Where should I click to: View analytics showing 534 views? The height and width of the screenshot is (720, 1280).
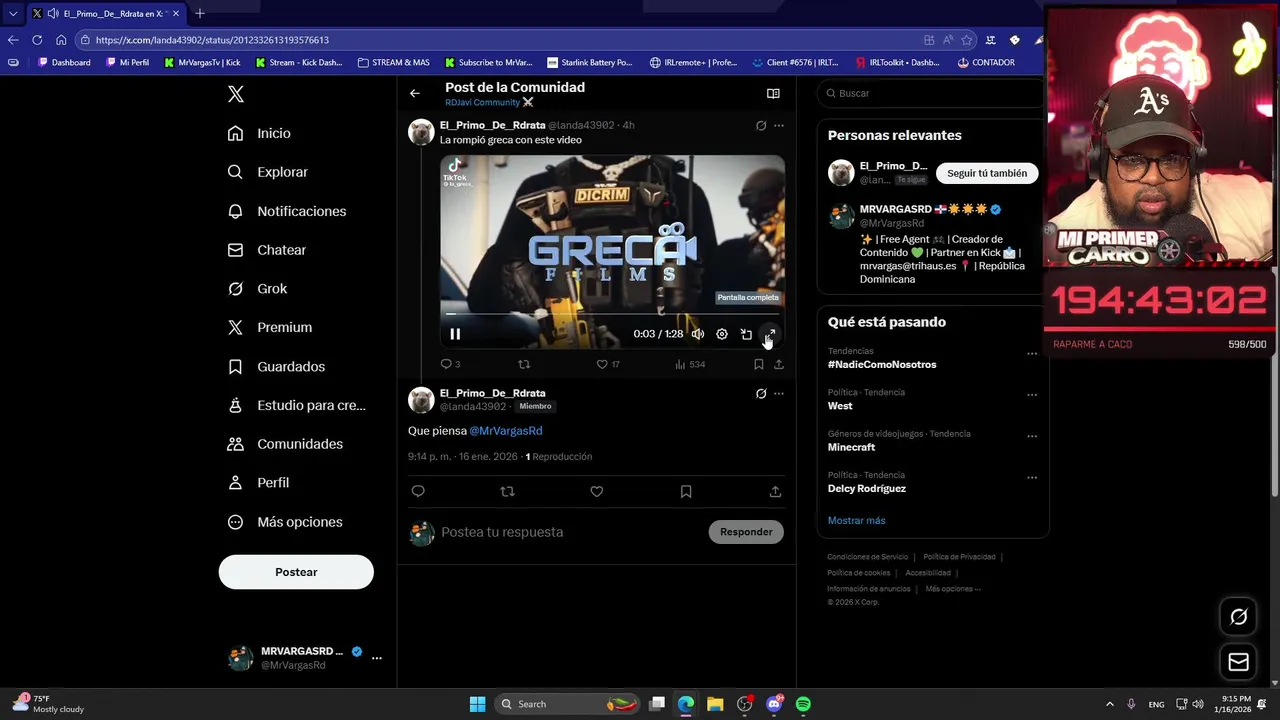[x=690, y=364]
